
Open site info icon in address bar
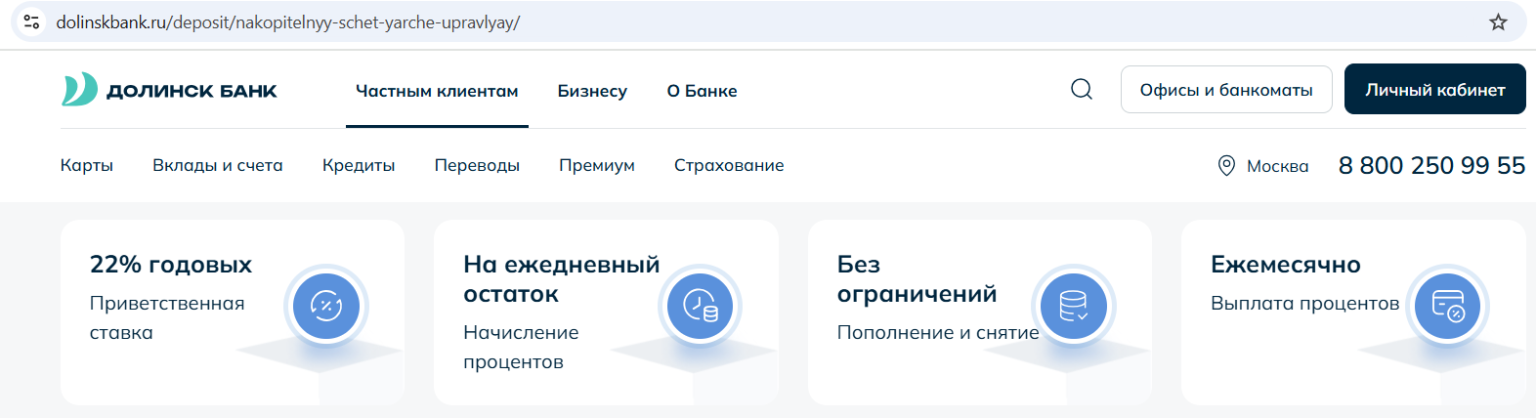(31, 22)
